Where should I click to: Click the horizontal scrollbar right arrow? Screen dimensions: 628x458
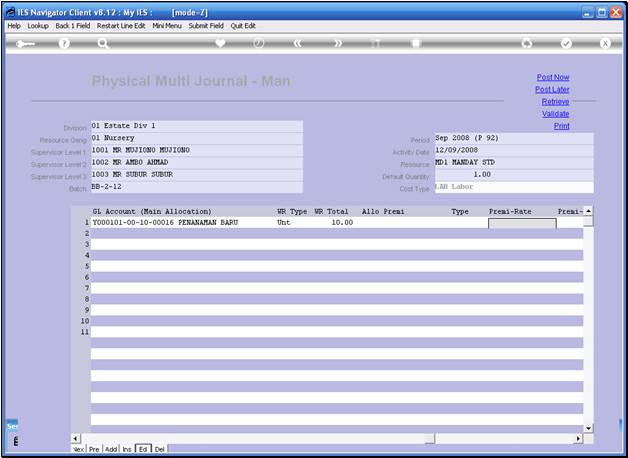click(578, 439)
